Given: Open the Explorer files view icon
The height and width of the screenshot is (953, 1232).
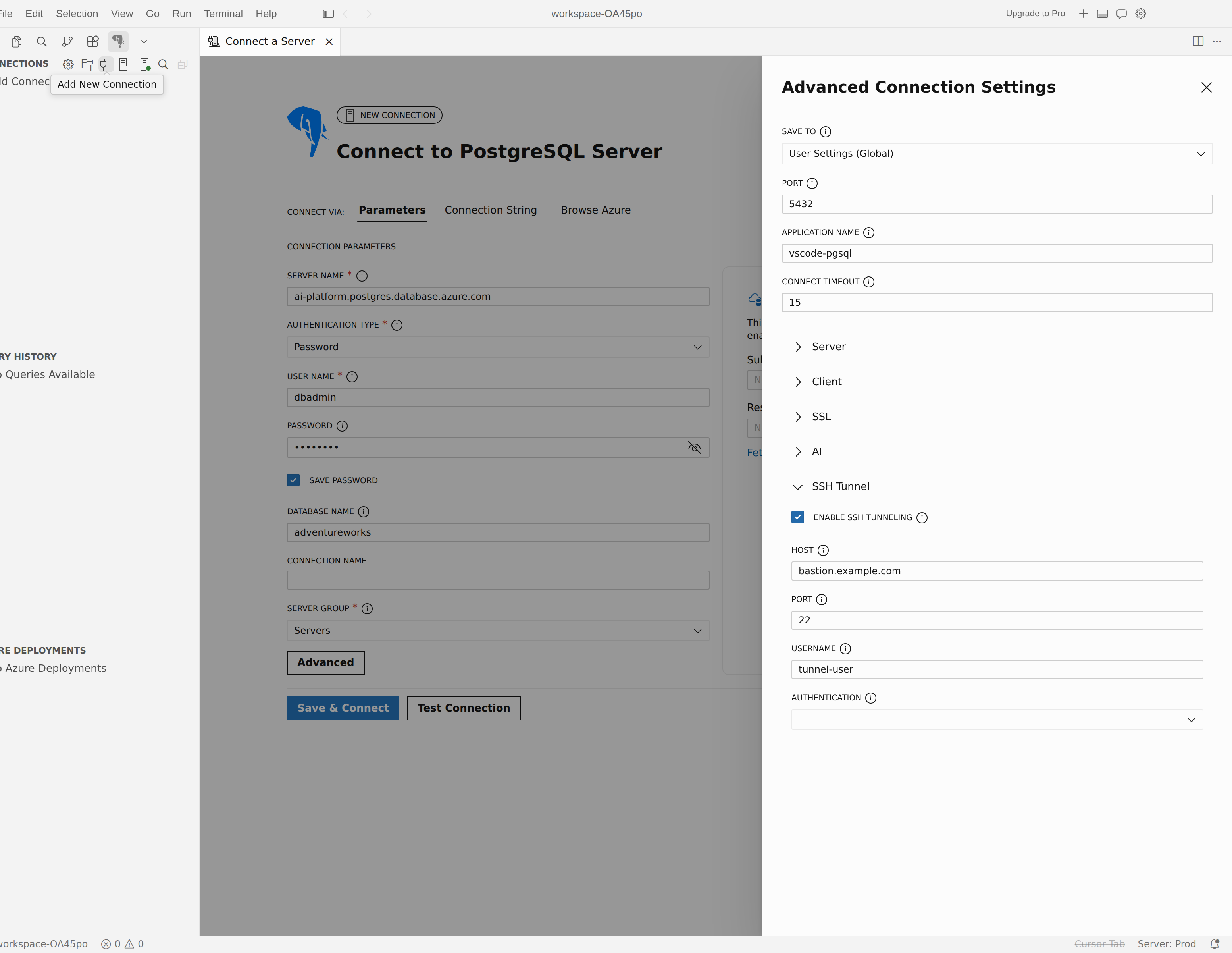Looking at the screenshot, I should pyautogui.click(x=16, y=41).
